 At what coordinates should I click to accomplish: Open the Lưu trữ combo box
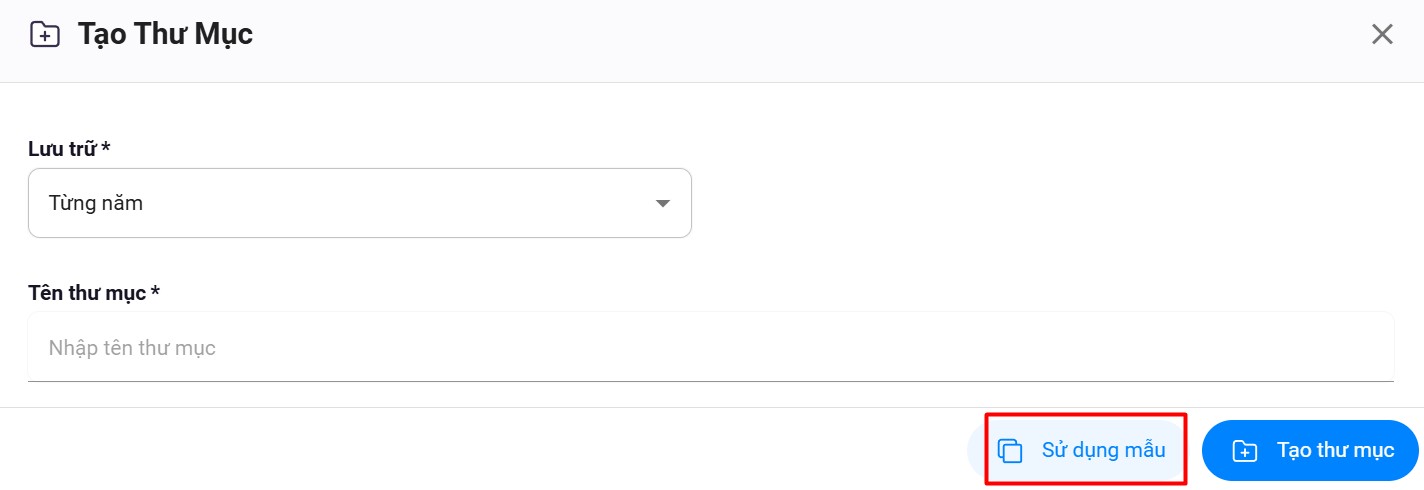pos(359,203)
